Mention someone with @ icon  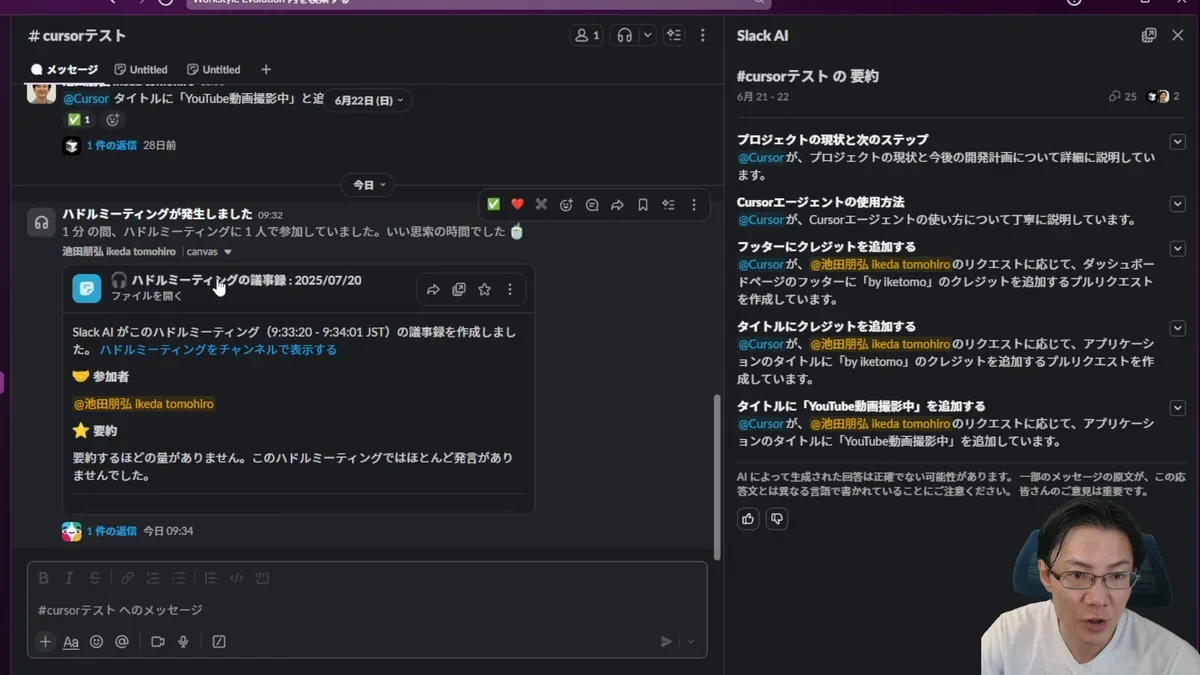click(122, 642)
